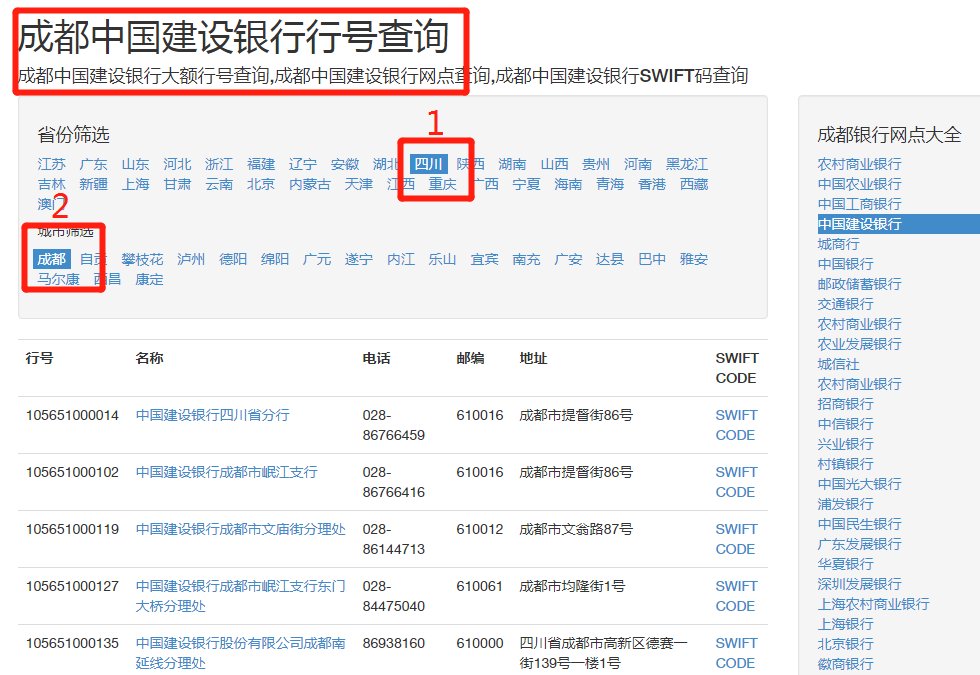Go to 北京银行 sidebar link
The width and height of the screenshot is (980, 675).
(x=846, y=644)
